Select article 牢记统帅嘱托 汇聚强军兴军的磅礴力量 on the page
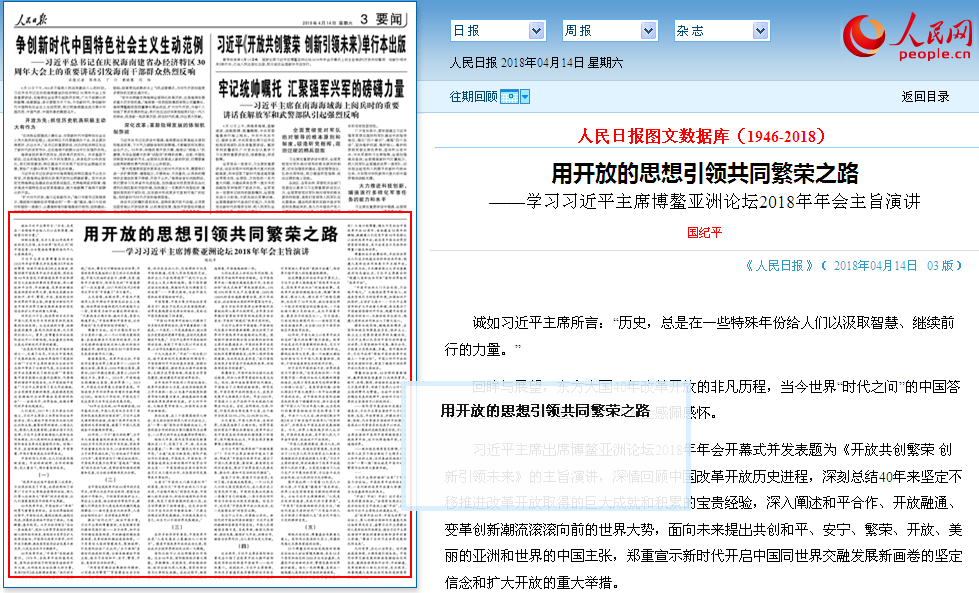This screenshot has width=979, height=593. click(x=312, y=89)
